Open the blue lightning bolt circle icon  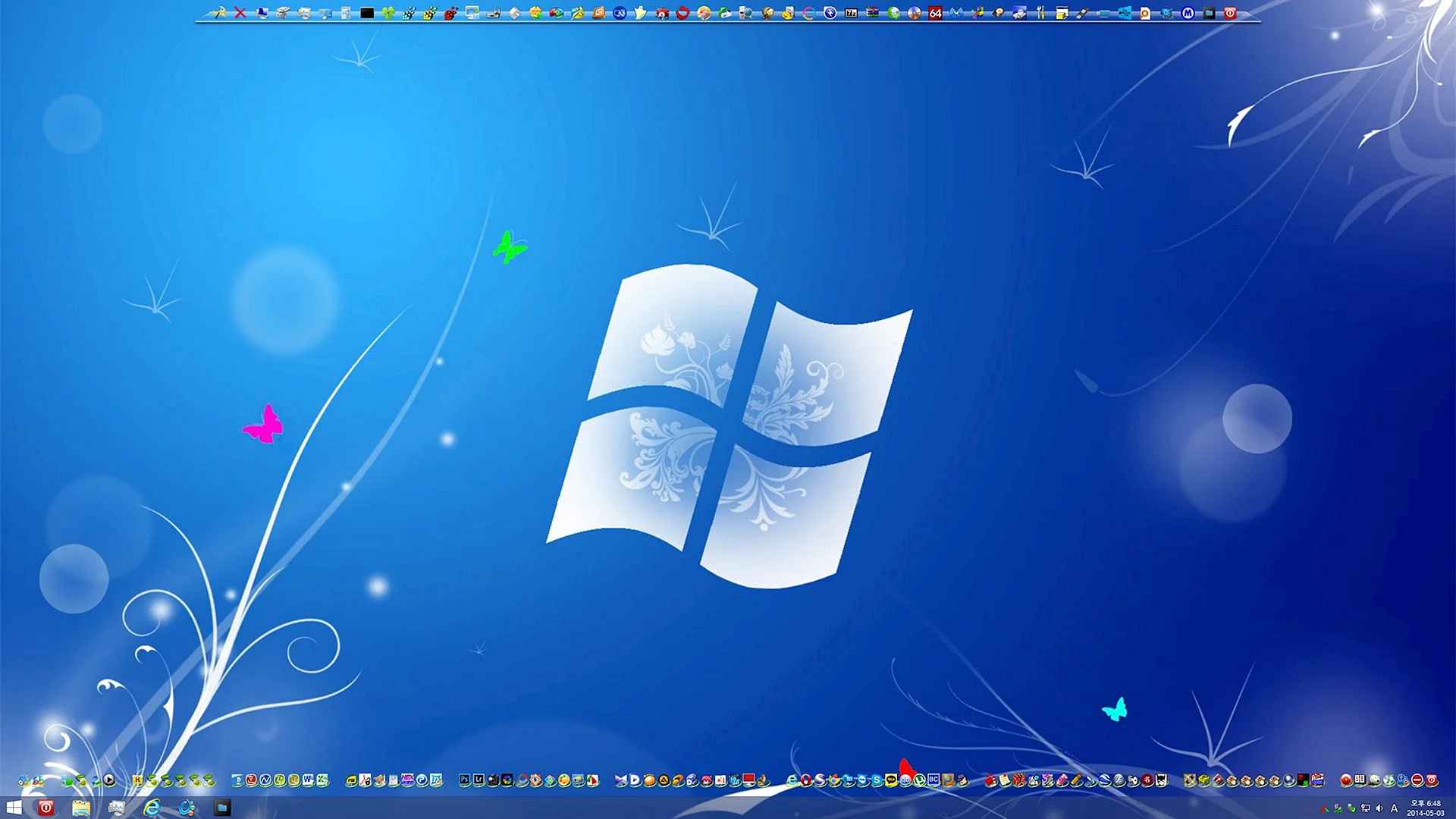coord(830,13)
